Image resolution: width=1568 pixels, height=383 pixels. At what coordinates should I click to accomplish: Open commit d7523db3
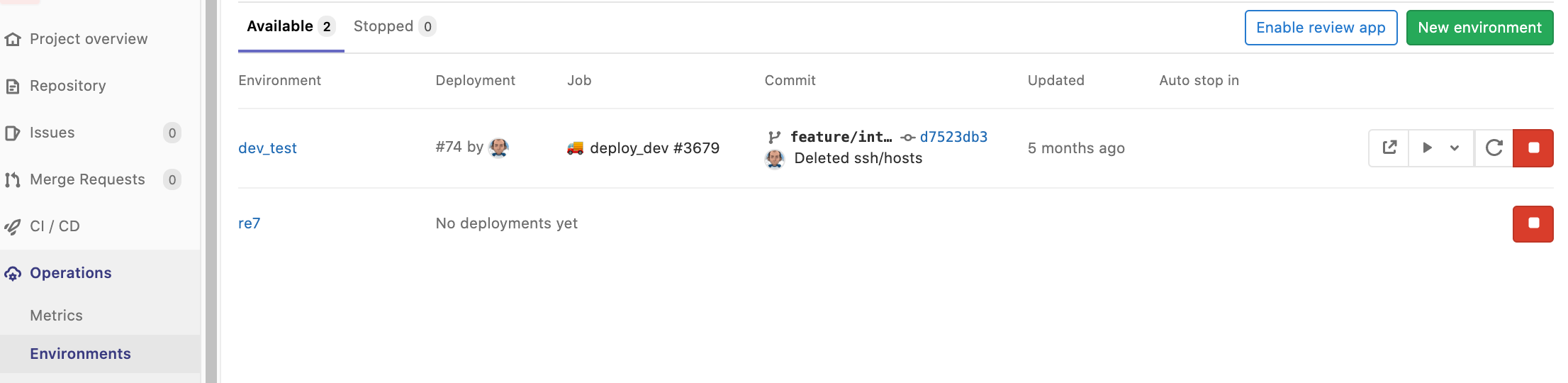pos(953,137)
